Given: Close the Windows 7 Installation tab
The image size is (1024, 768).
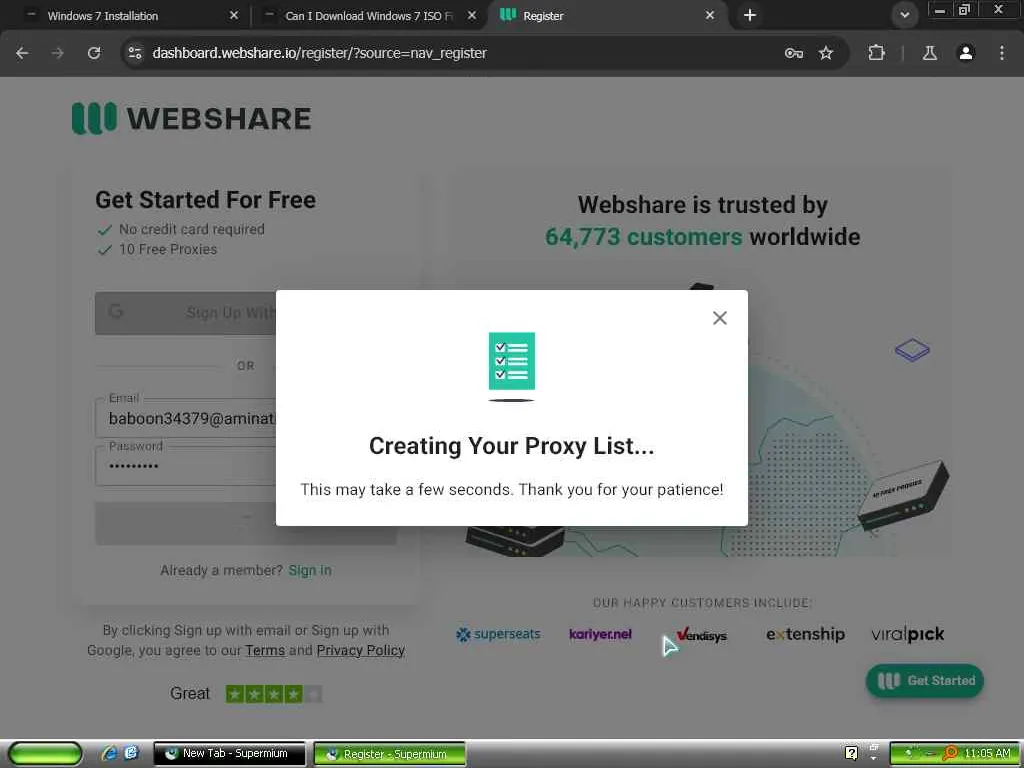Looking at the screenshot, I should [234, 15].
